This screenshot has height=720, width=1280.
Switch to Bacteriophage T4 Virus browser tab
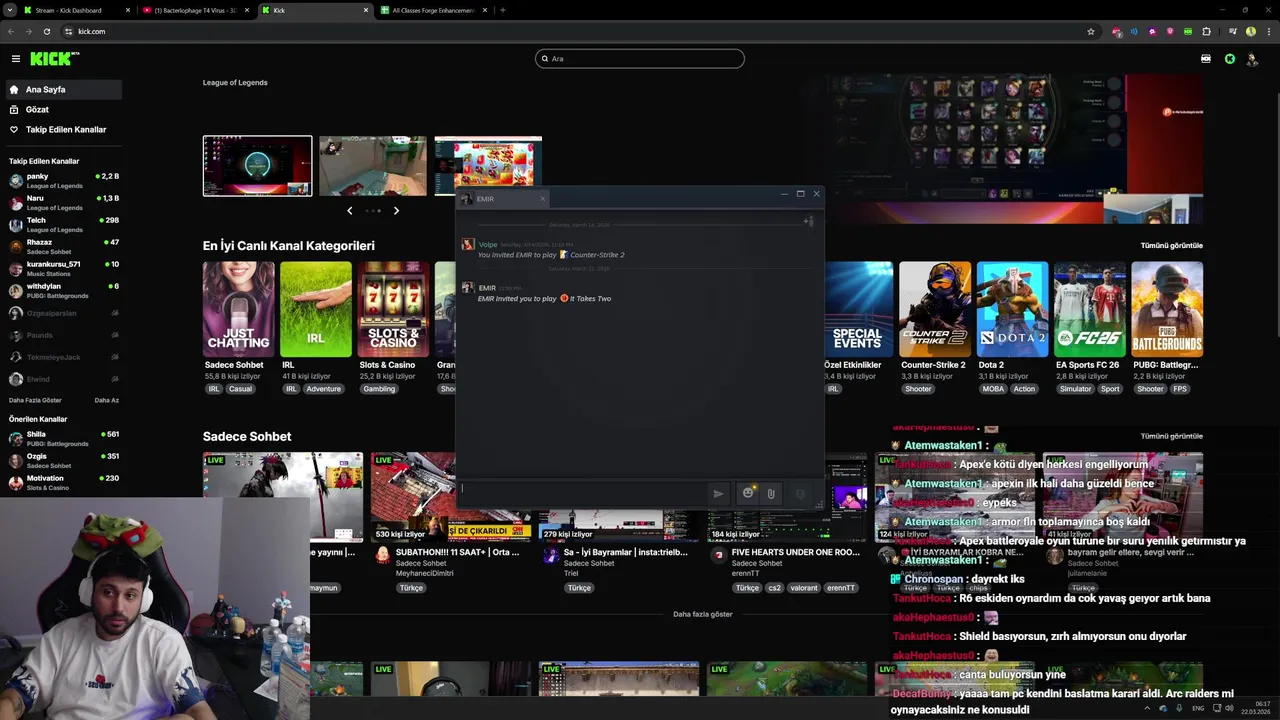(x=196, y=10)
